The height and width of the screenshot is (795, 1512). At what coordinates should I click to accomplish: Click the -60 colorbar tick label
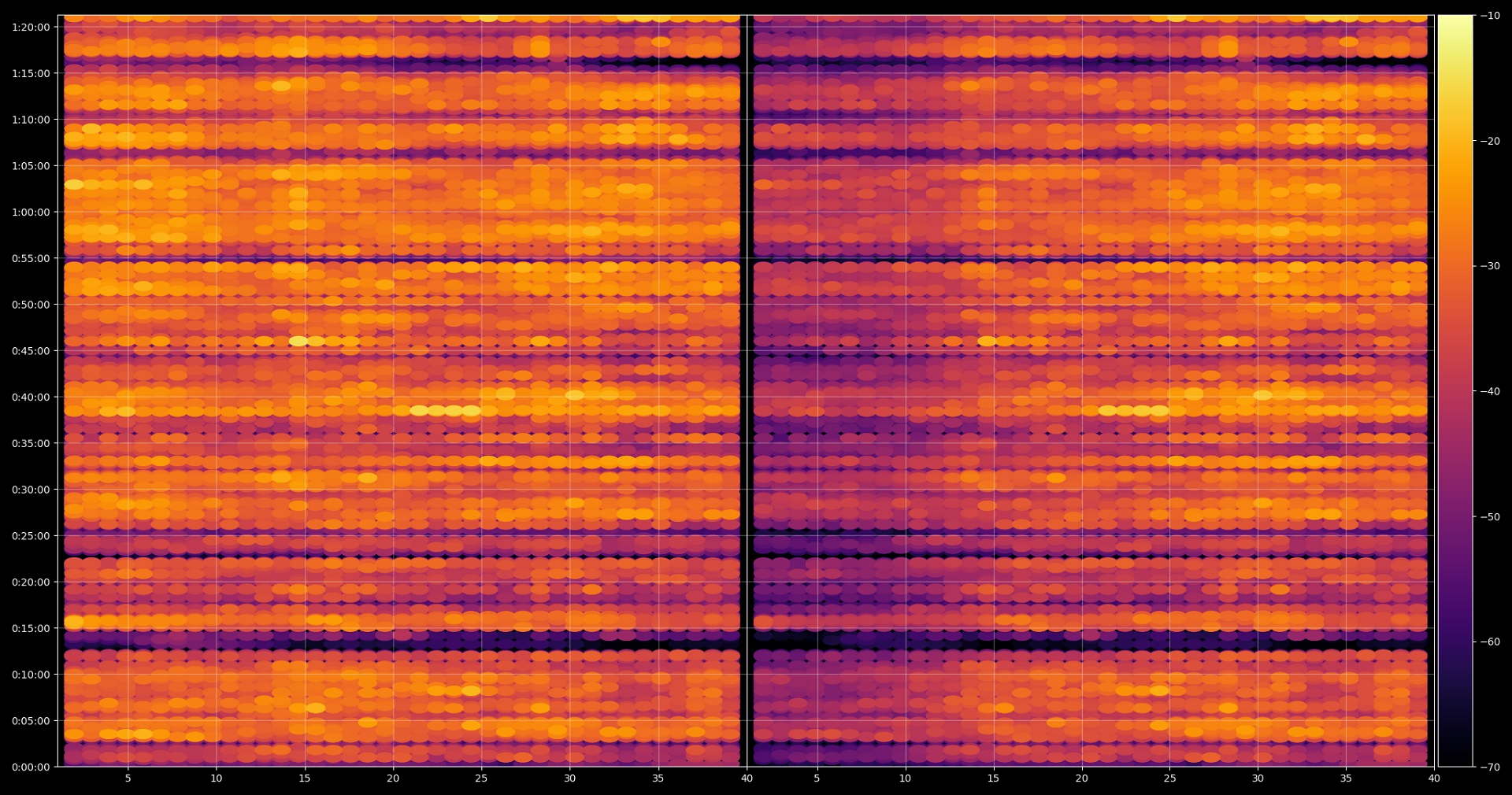tap(1490, 642)
